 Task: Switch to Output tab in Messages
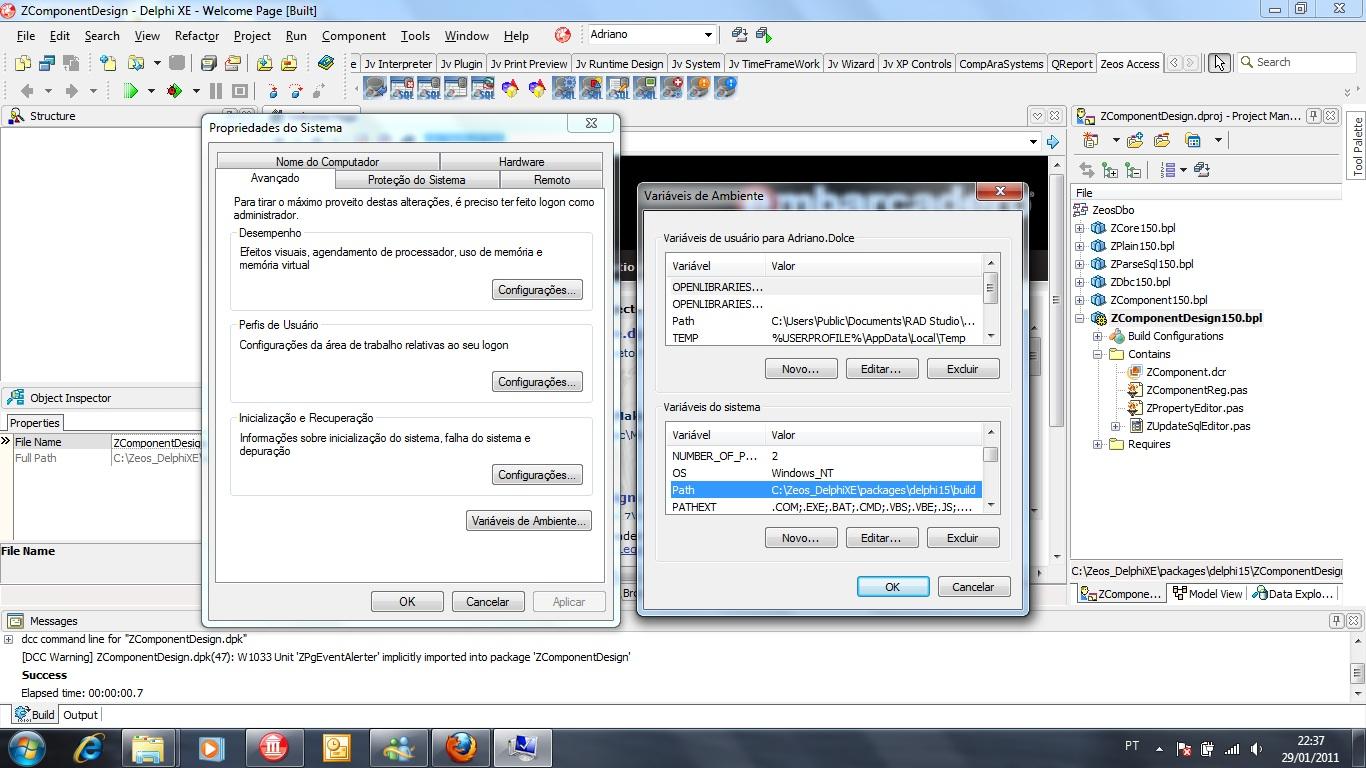[x=80, y=715]
